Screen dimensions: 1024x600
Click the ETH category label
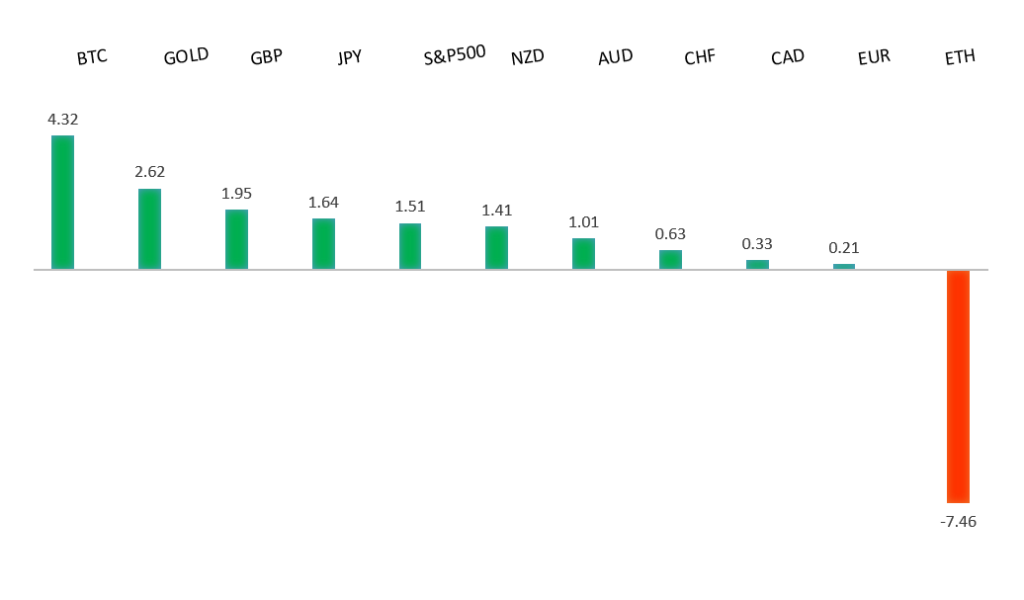pyautogui.click(x=960, y=58)
